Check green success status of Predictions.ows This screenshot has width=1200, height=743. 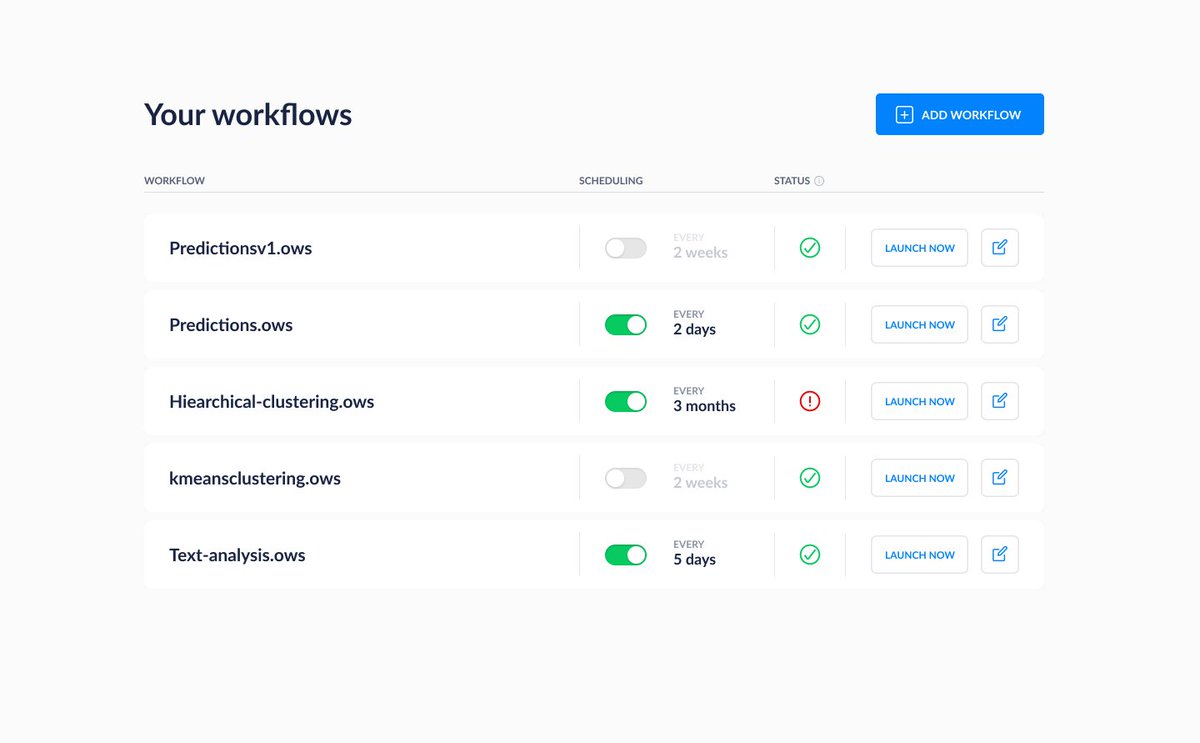[x=810, y=325]
